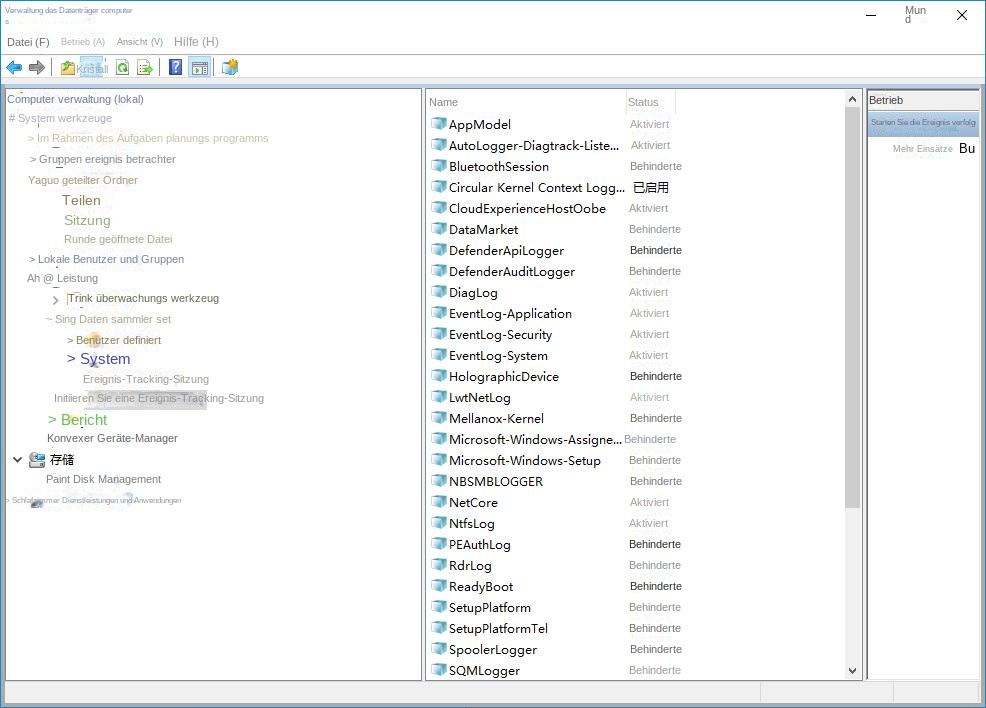Open help via the question mark icon
This screenshot has width=986, height=708.
tap(175, 67)
